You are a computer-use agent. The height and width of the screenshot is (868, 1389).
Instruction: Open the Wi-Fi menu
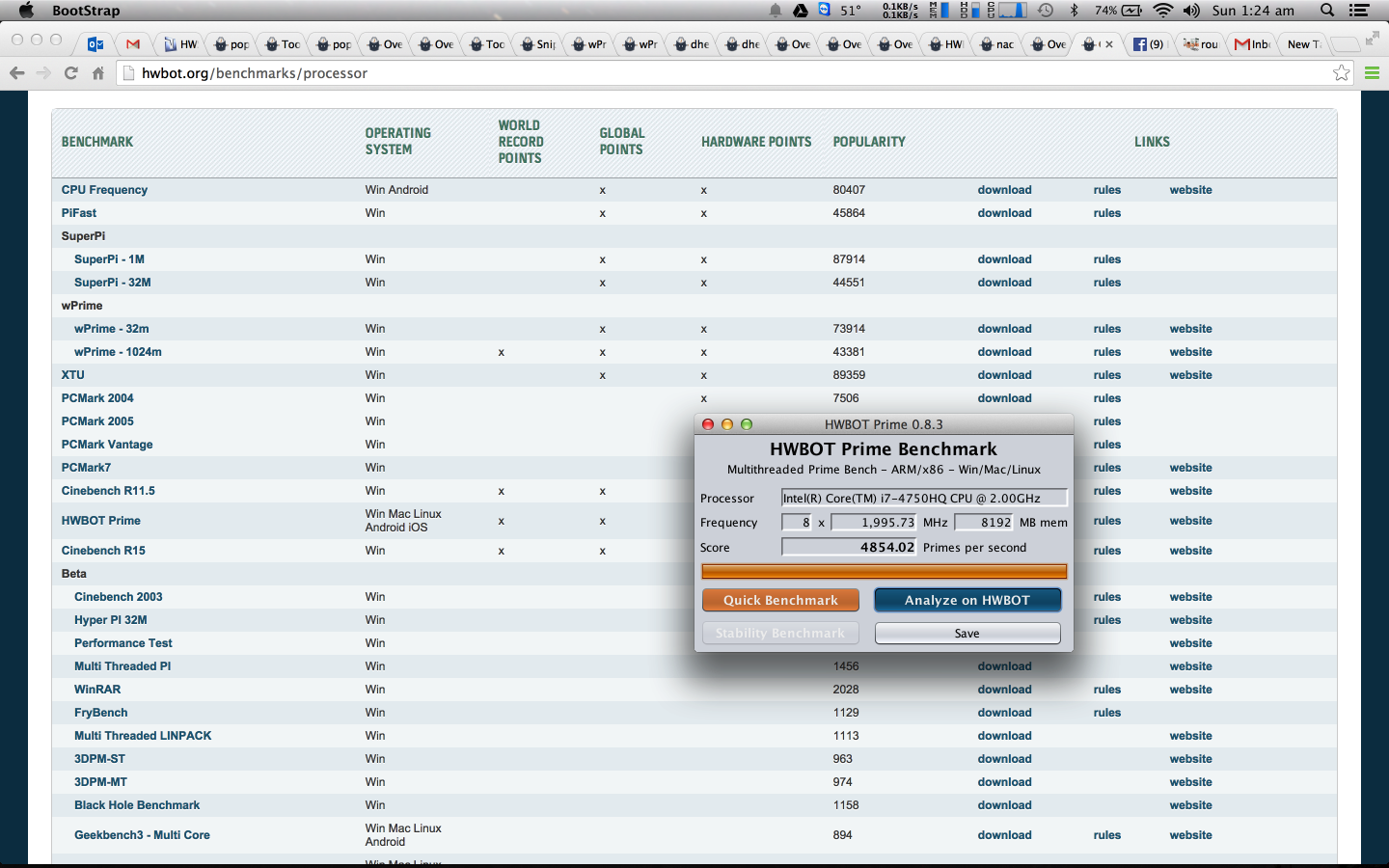pyautogui.click(x=1163, y=11)
